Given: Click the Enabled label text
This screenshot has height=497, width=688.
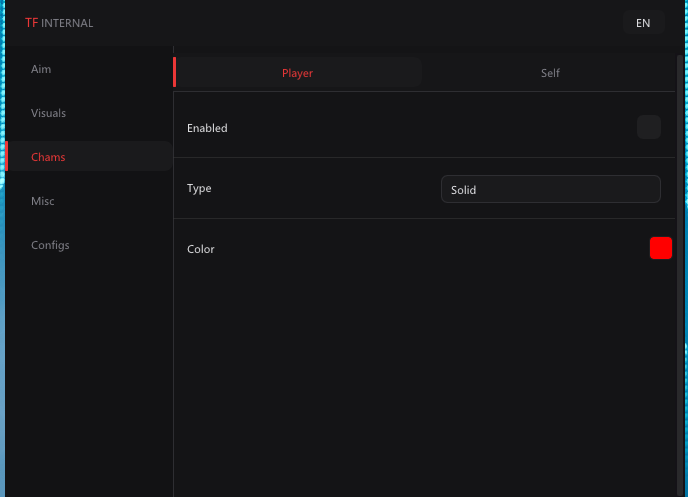Looking at the screenshot, I should [x=207, y=128].
